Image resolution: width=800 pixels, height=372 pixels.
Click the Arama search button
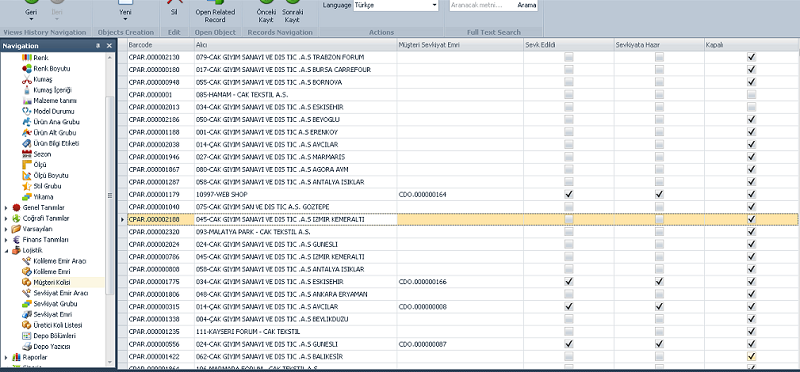(x=527, y=5)
